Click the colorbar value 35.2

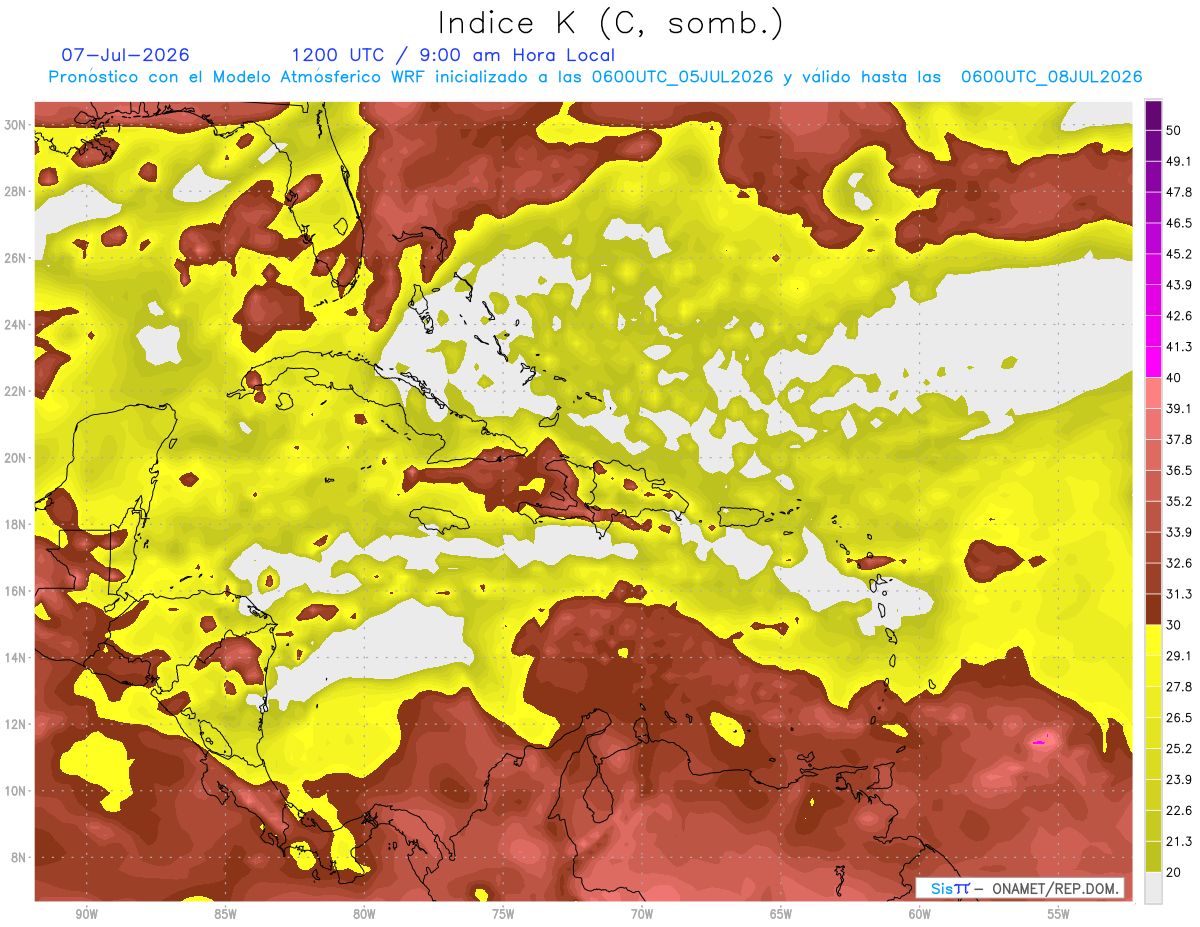pyautogui.click(x=1179, y=501)
